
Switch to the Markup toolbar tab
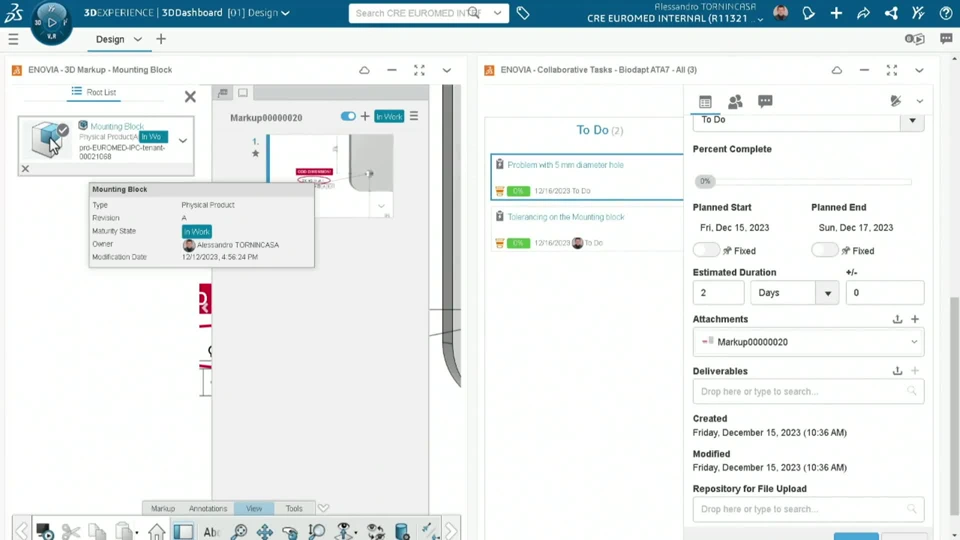coord(163,508)
